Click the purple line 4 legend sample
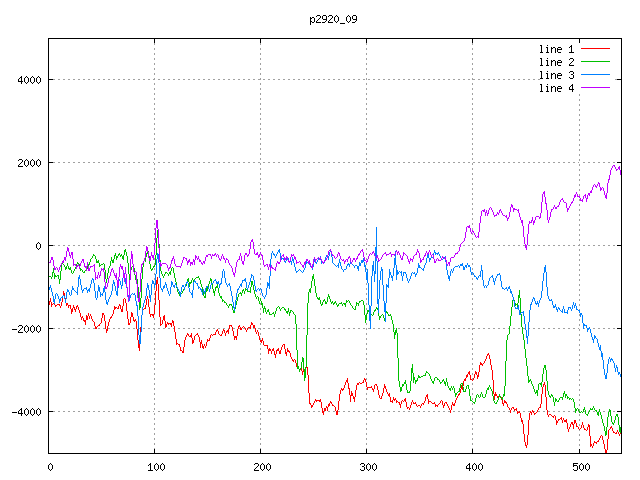 click(x=595, y=87)
